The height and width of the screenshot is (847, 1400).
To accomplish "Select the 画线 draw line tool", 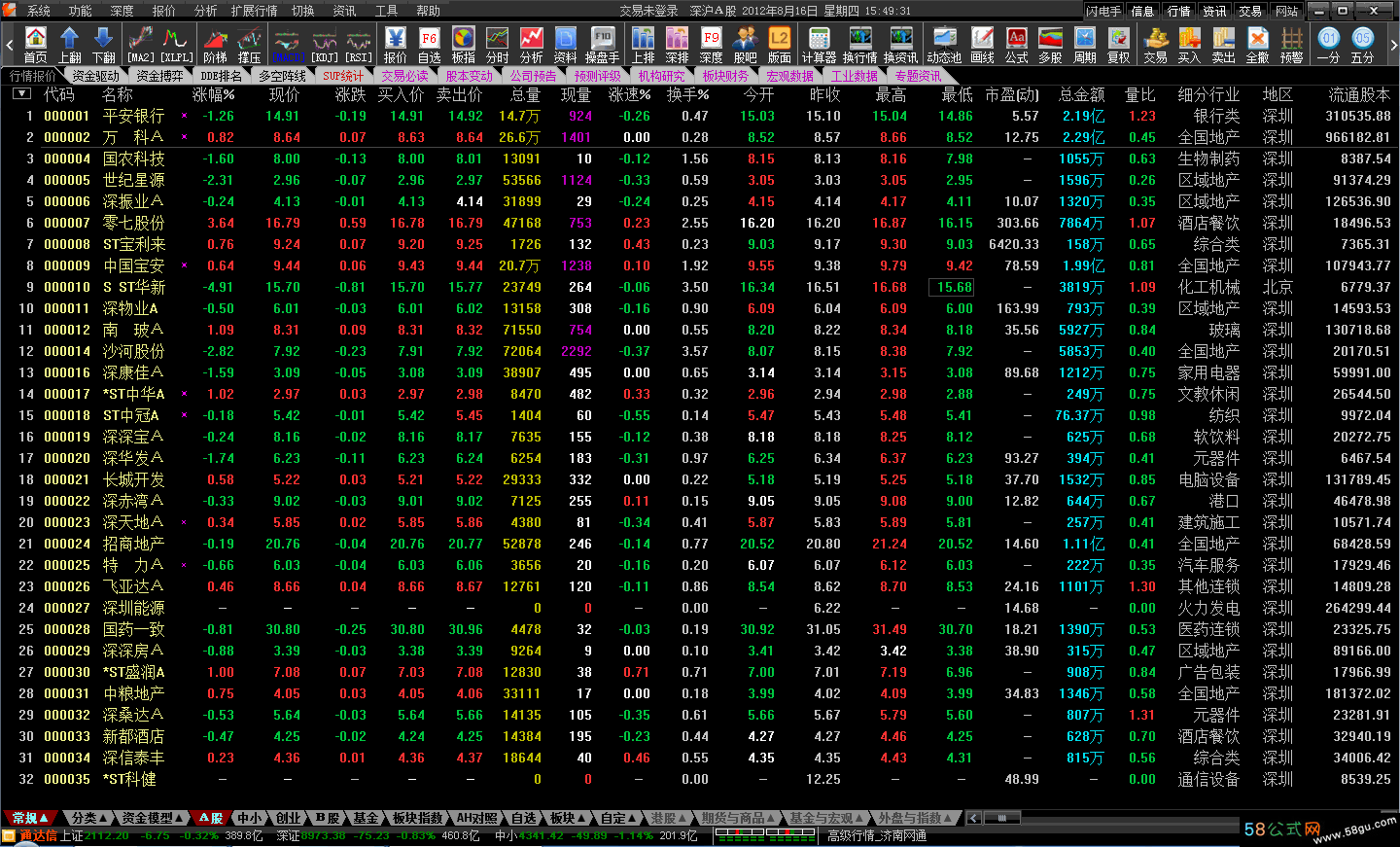I will pyautogui.click(x=983, y=45).
